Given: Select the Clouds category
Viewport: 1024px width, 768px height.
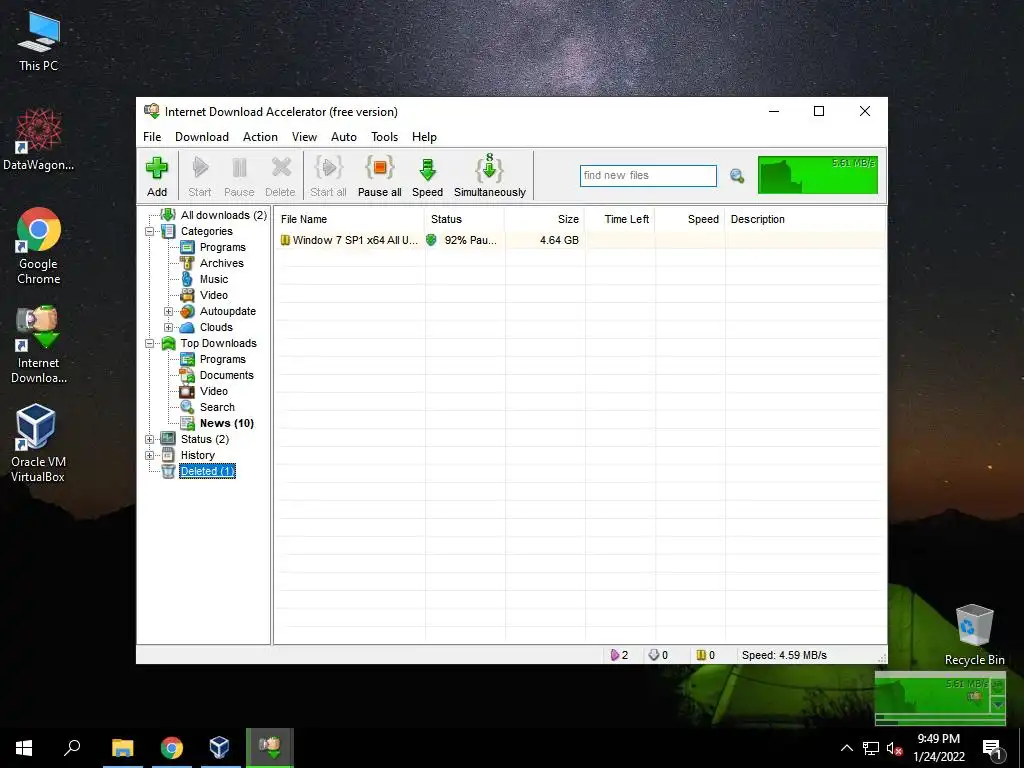Looking at the screenshot, I should click(x=216, y=327).
